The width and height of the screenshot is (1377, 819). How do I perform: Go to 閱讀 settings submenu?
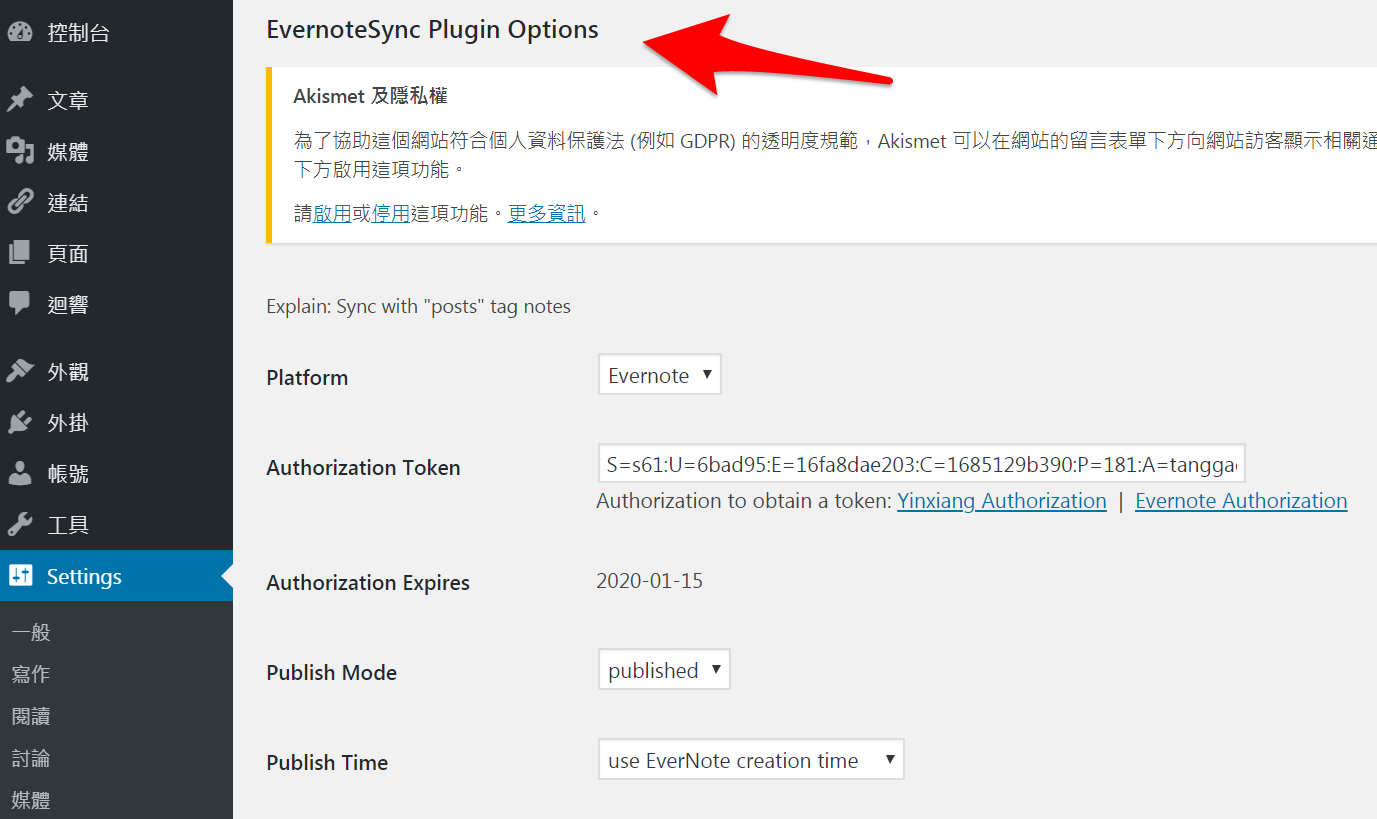(x=31, y=717)
